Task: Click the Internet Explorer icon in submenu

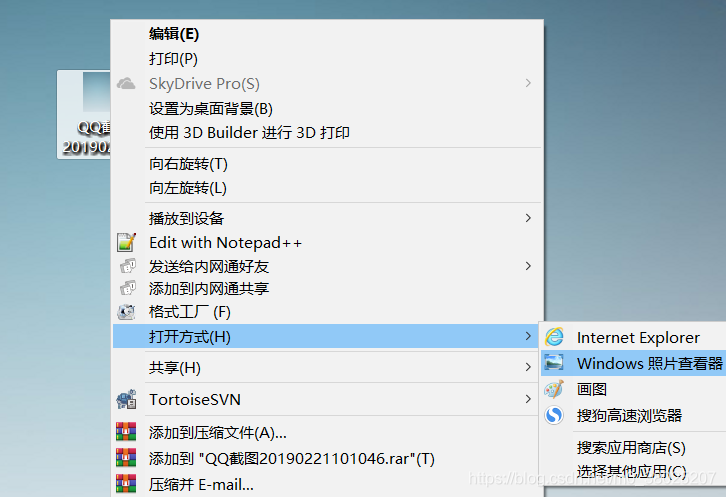Action: point(554,337)
